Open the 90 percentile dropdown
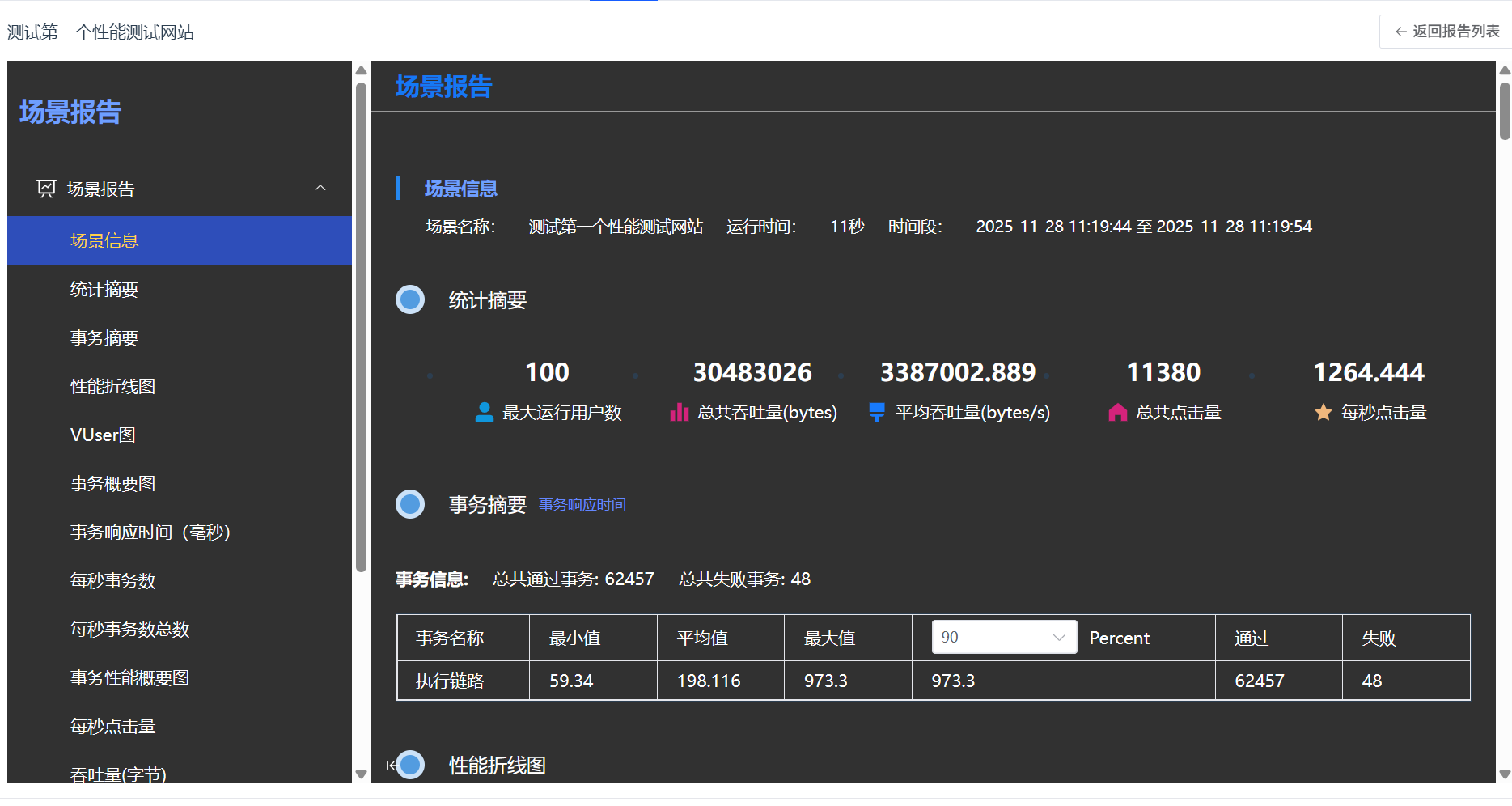The image size is (1512, 806). coord(1003,637)
